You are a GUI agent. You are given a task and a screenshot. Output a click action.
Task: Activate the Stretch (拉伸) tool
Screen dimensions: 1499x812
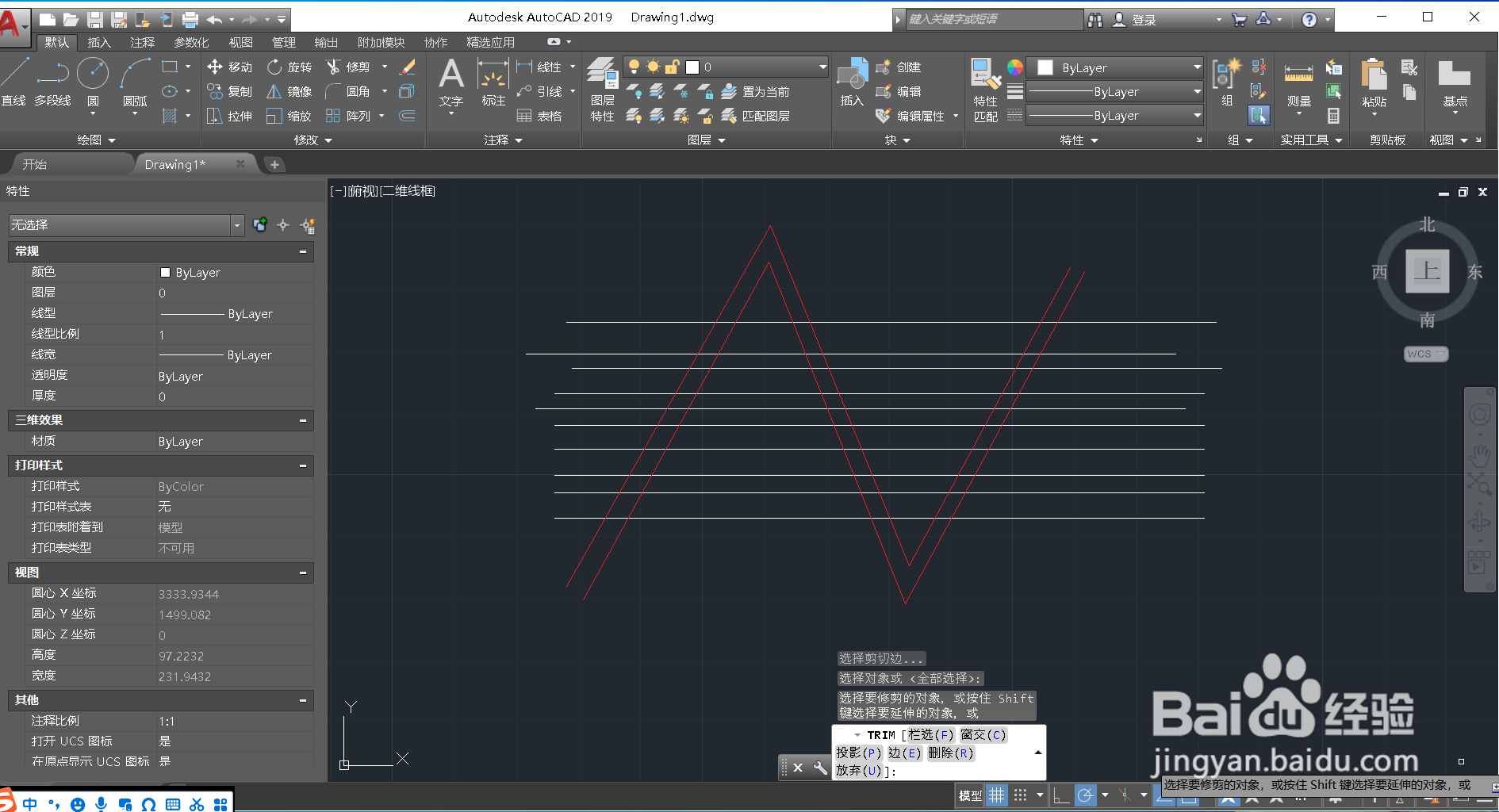pyautogui.click(x=229, y=117)
